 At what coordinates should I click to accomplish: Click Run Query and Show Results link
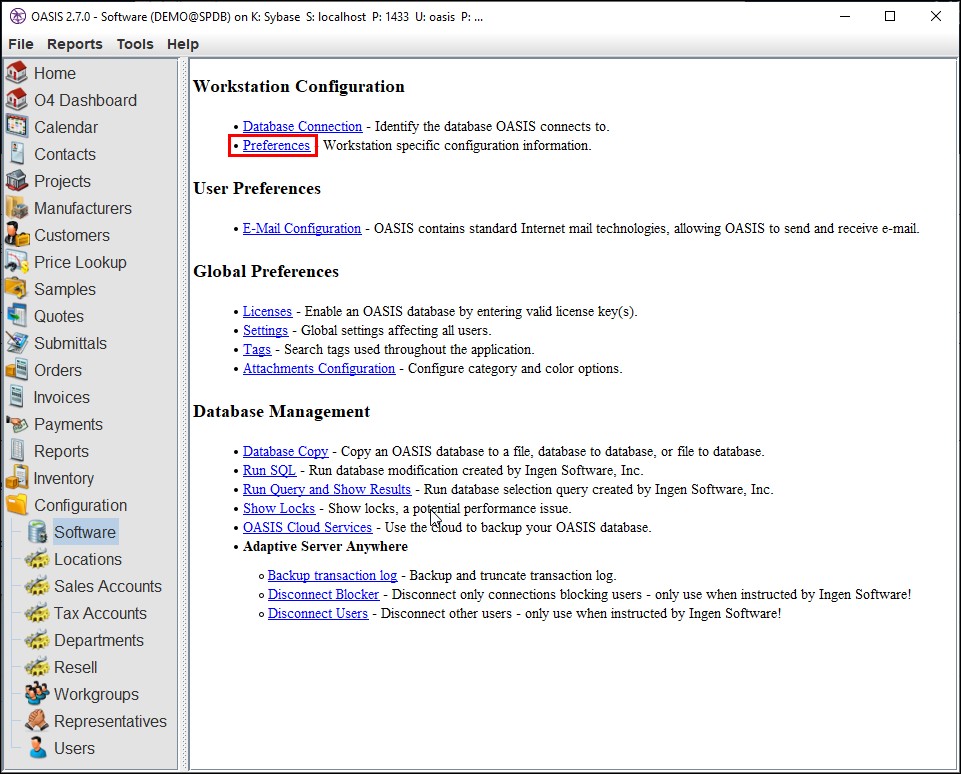click(327, 489)
